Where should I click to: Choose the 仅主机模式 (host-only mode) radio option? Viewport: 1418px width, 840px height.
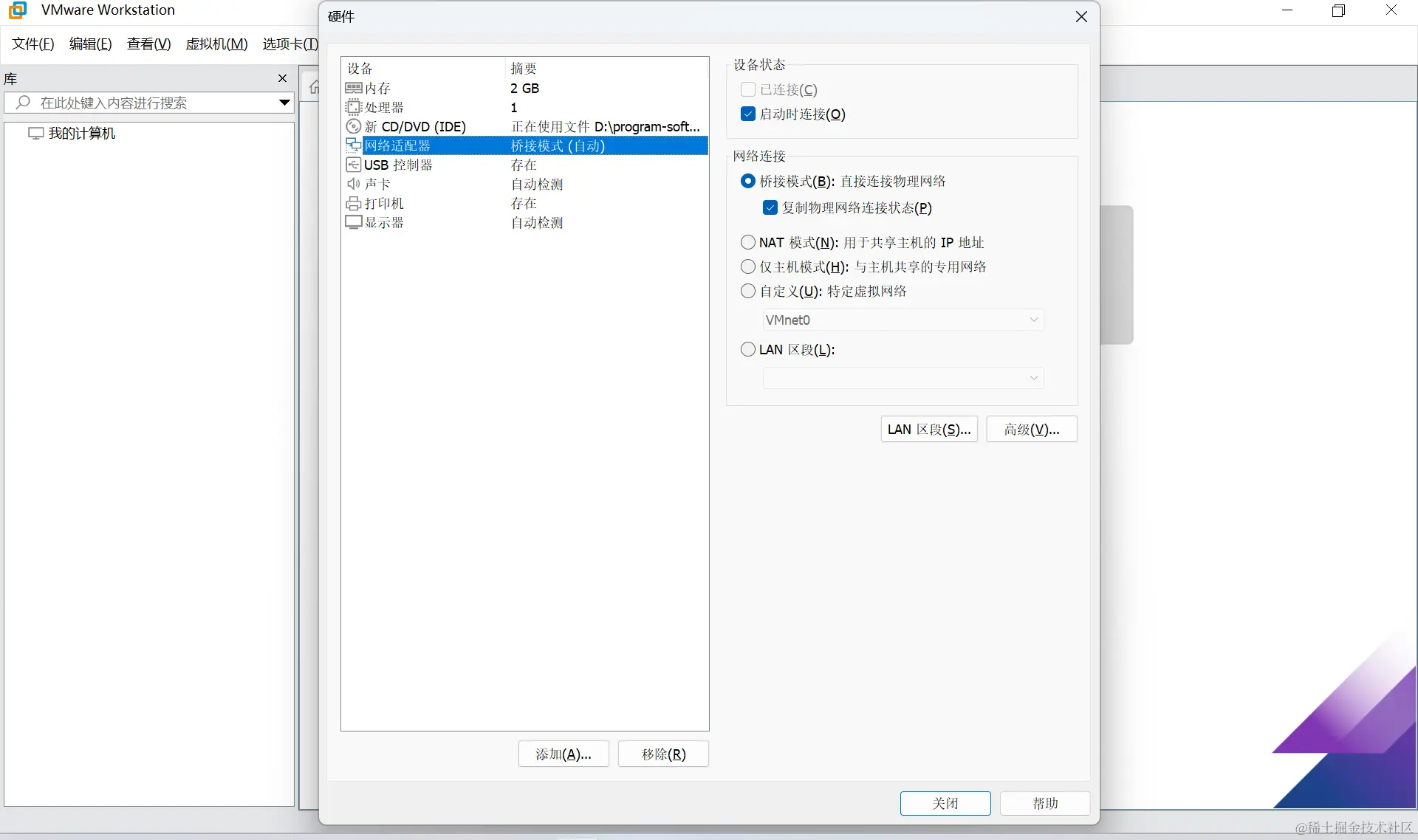[x=748, y=267]
